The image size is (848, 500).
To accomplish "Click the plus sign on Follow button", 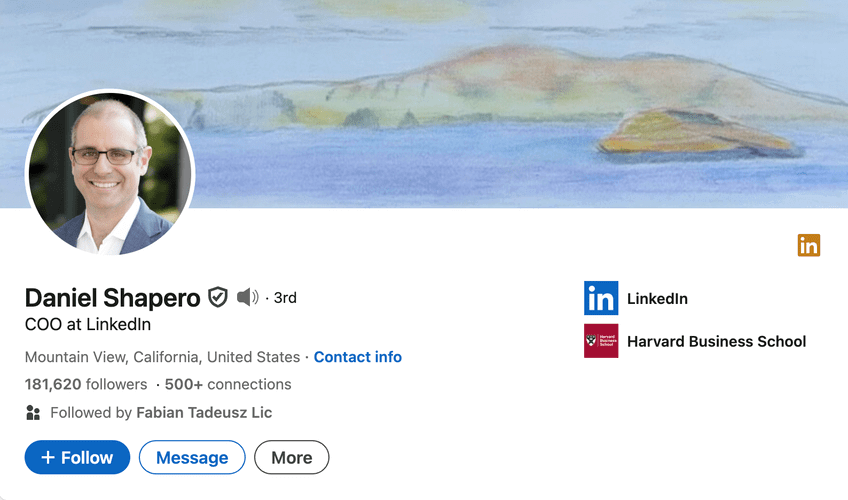I will pyautogui.click(x=48, y=457).
